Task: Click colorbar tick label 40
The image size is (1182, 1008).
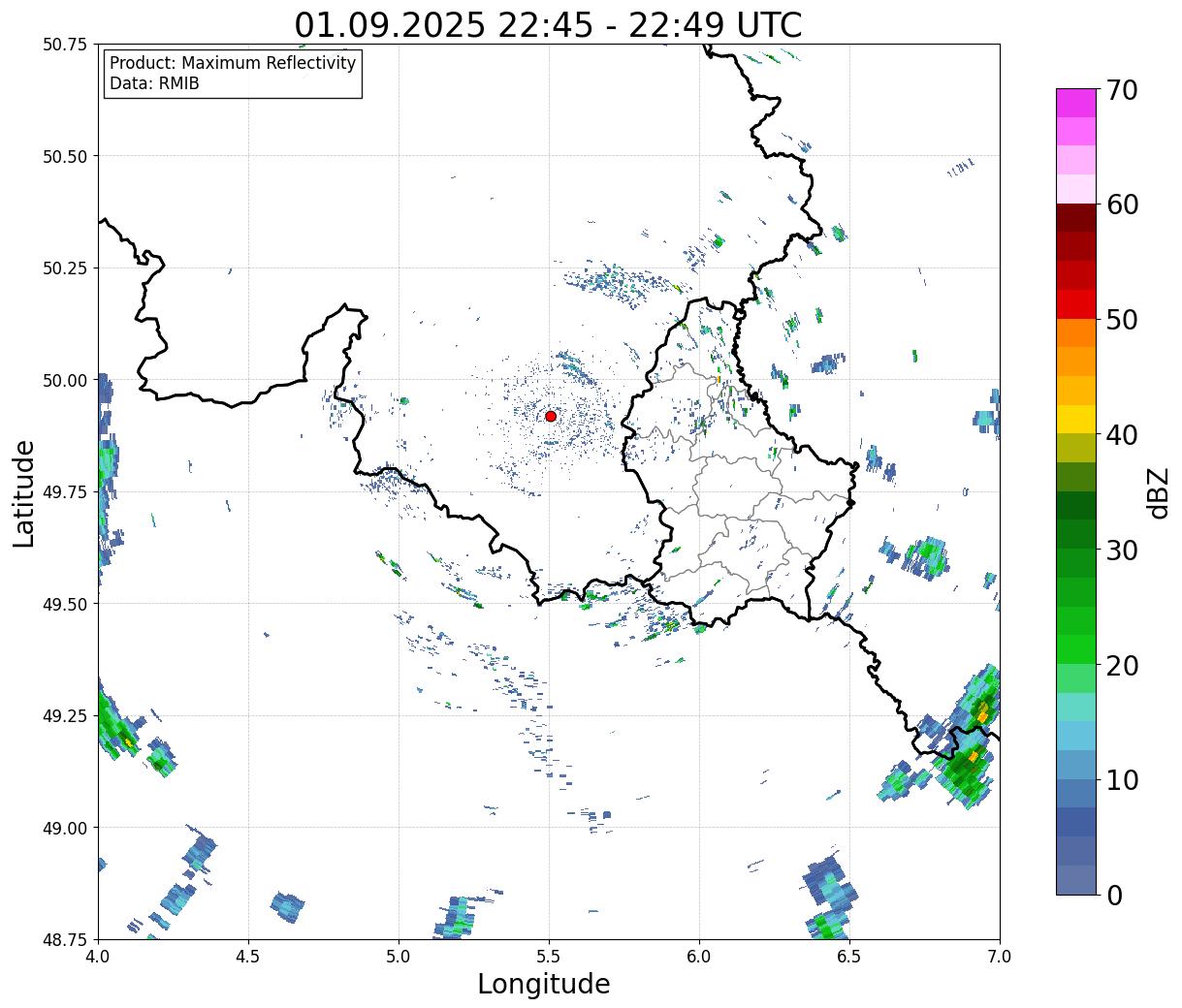Action: coord(1122,434)
